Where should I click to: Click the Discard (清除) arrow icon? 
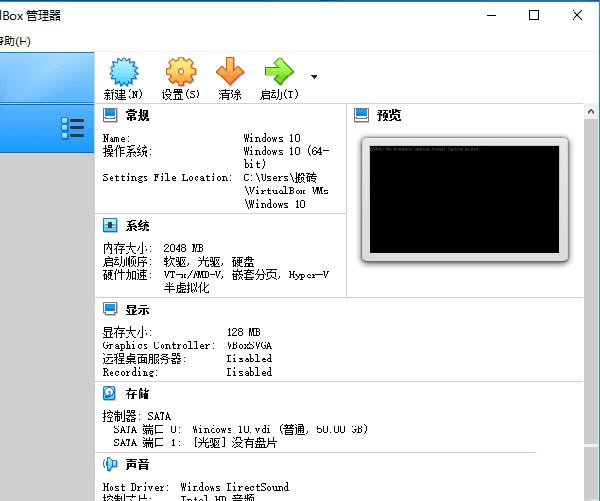pyautogui.click(x=230, y=71)
